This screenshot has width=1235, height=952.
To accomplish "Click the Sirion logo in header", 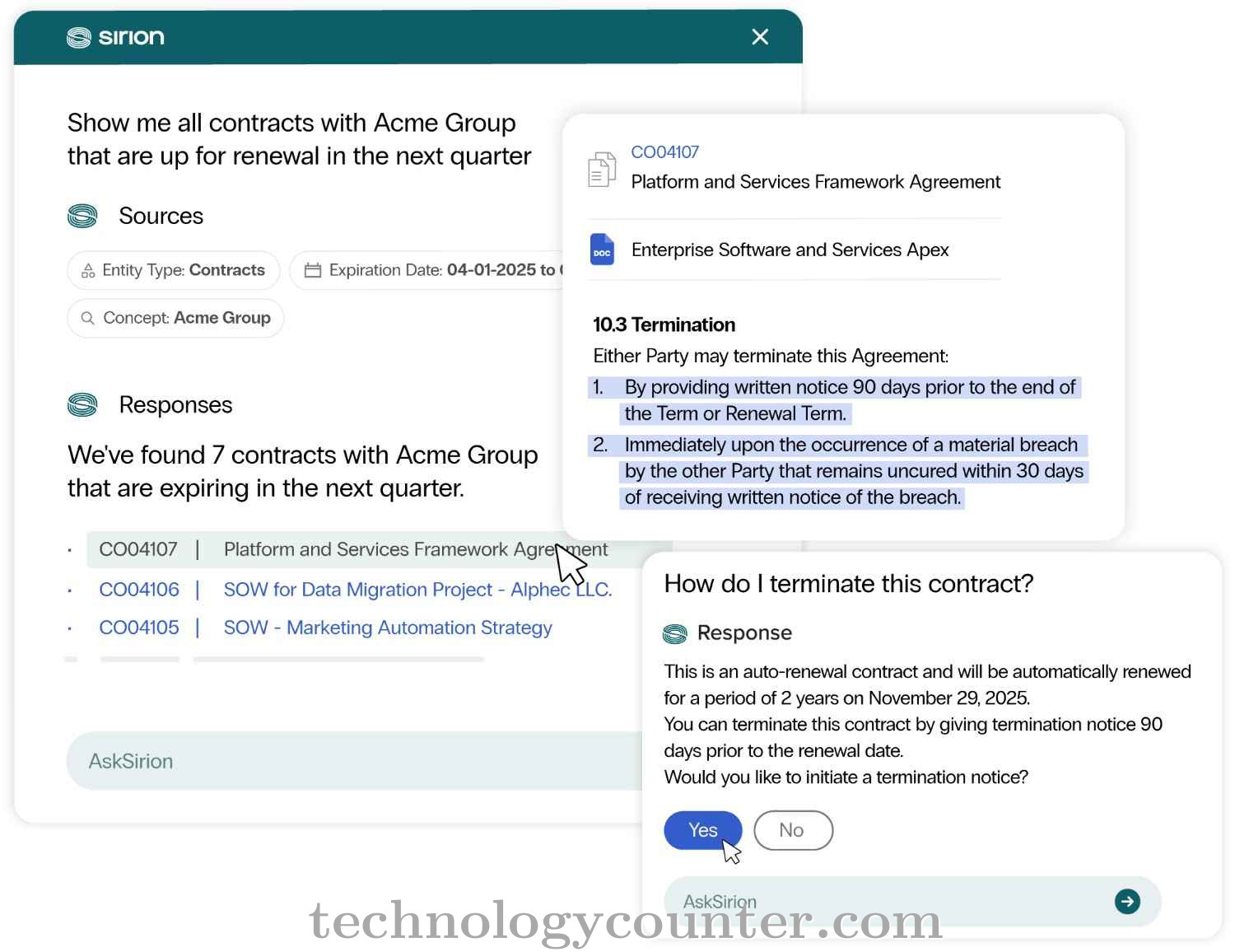I will (115, 37).
